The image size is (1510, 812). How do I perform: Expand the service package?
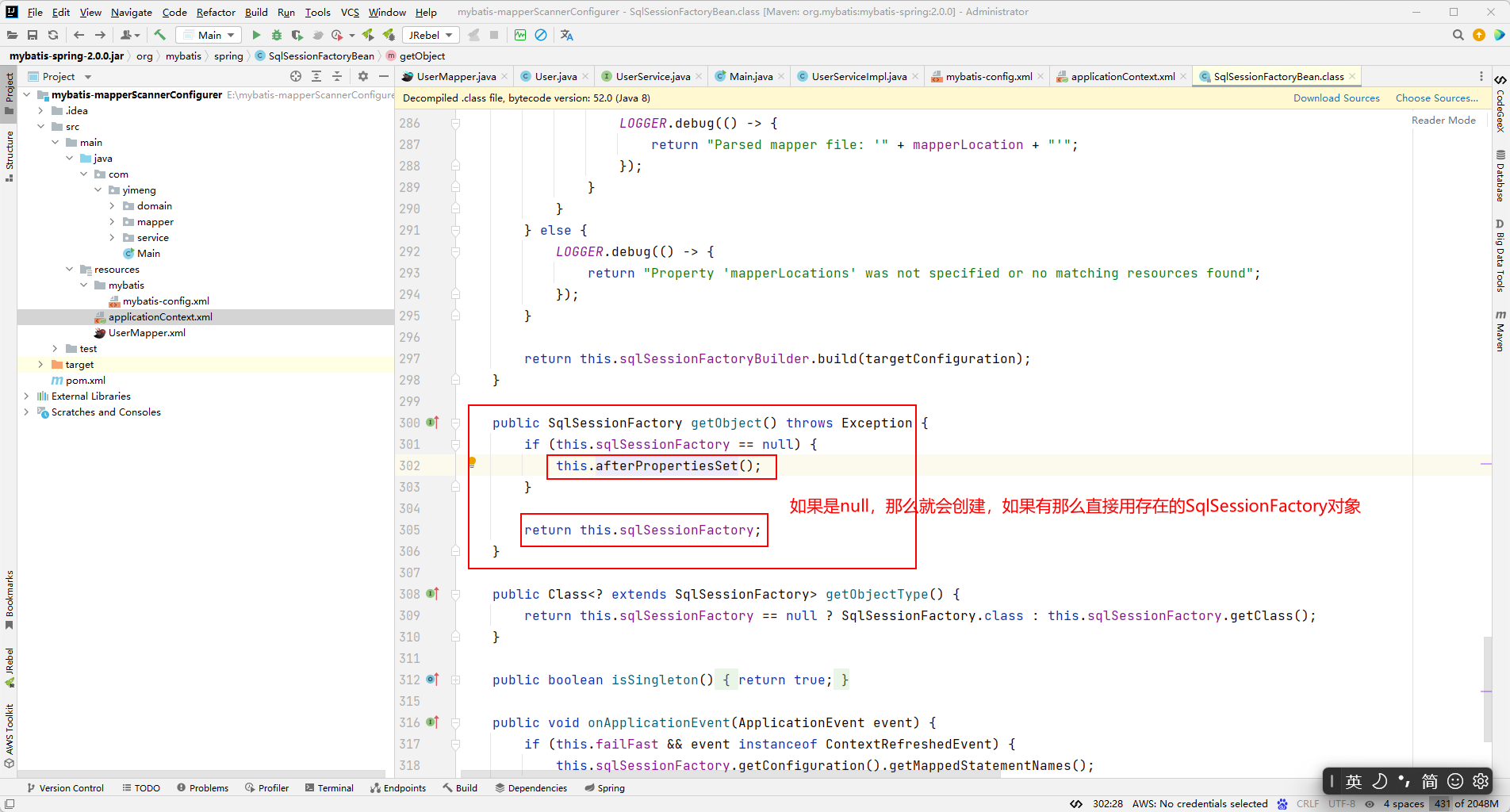(112, 238)
